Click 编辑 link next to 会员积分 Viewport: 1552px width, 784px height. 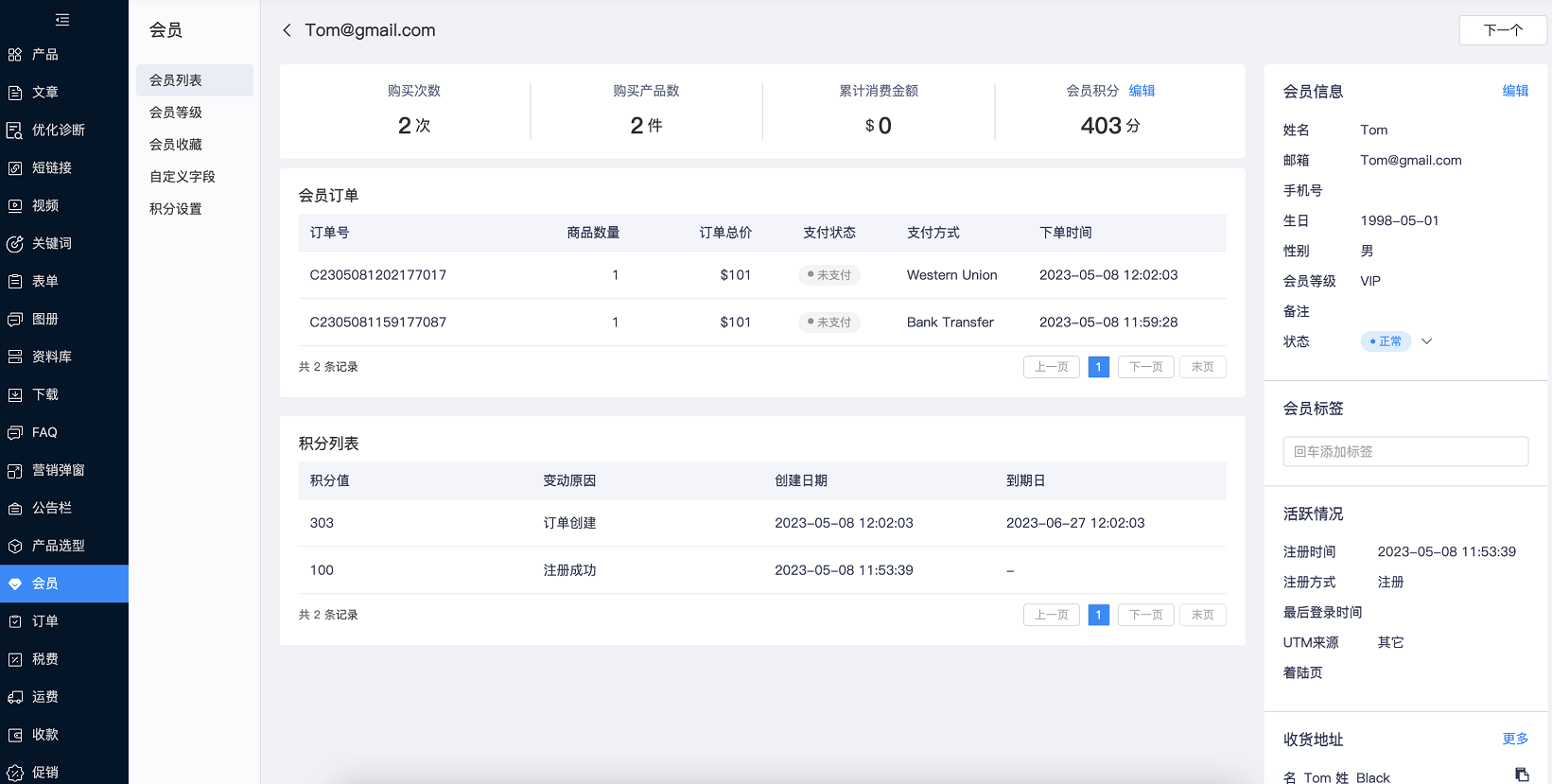click(x=1142, y=91)
